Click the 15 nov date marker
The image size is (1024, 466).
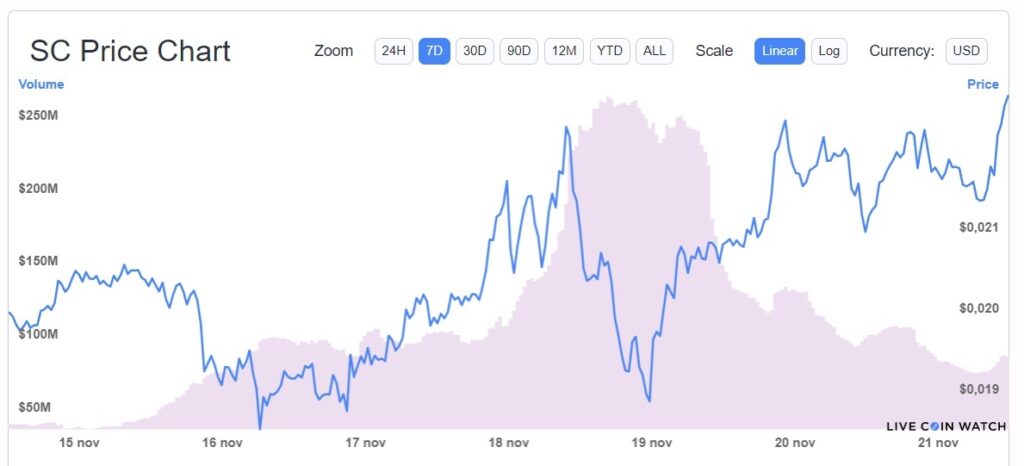(80, 442)
